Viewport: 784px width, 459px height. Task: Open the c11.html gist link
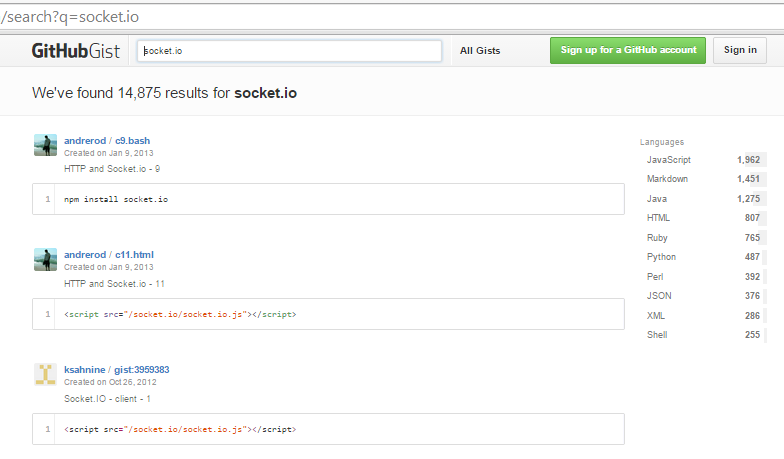tap(134, 254)
